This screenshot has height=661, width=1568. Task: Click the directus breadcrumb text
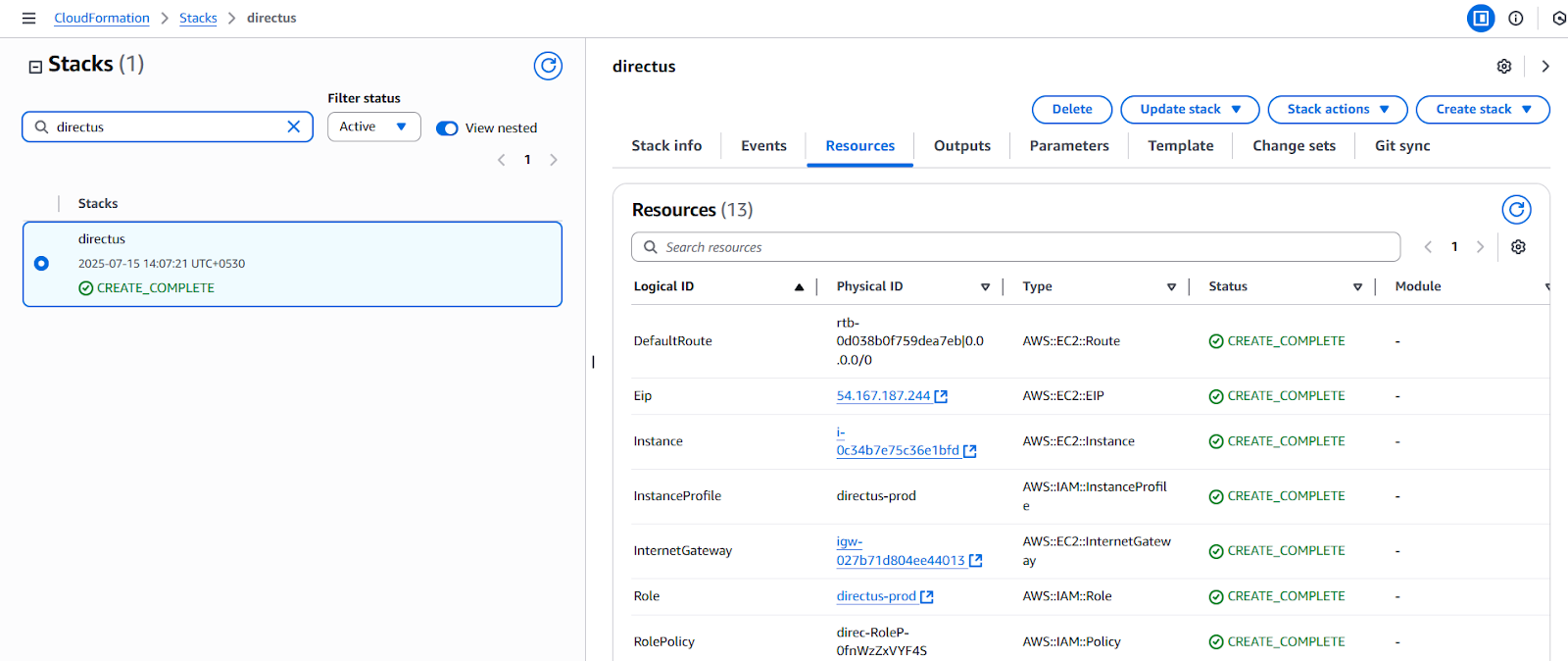point(271,18)
